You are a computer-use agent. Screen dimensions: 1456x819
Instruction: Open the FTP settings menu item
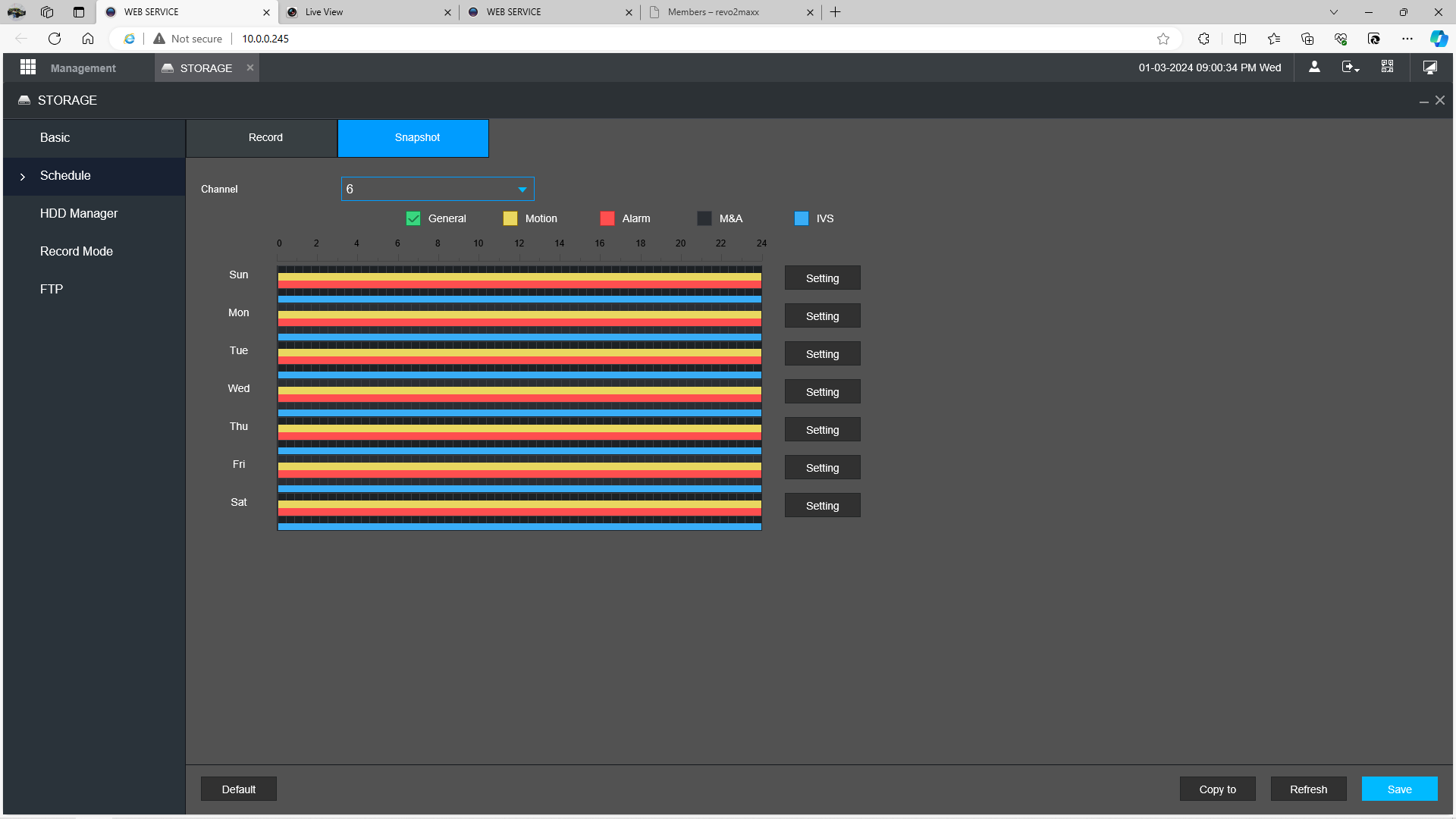(x=94, y=290)
